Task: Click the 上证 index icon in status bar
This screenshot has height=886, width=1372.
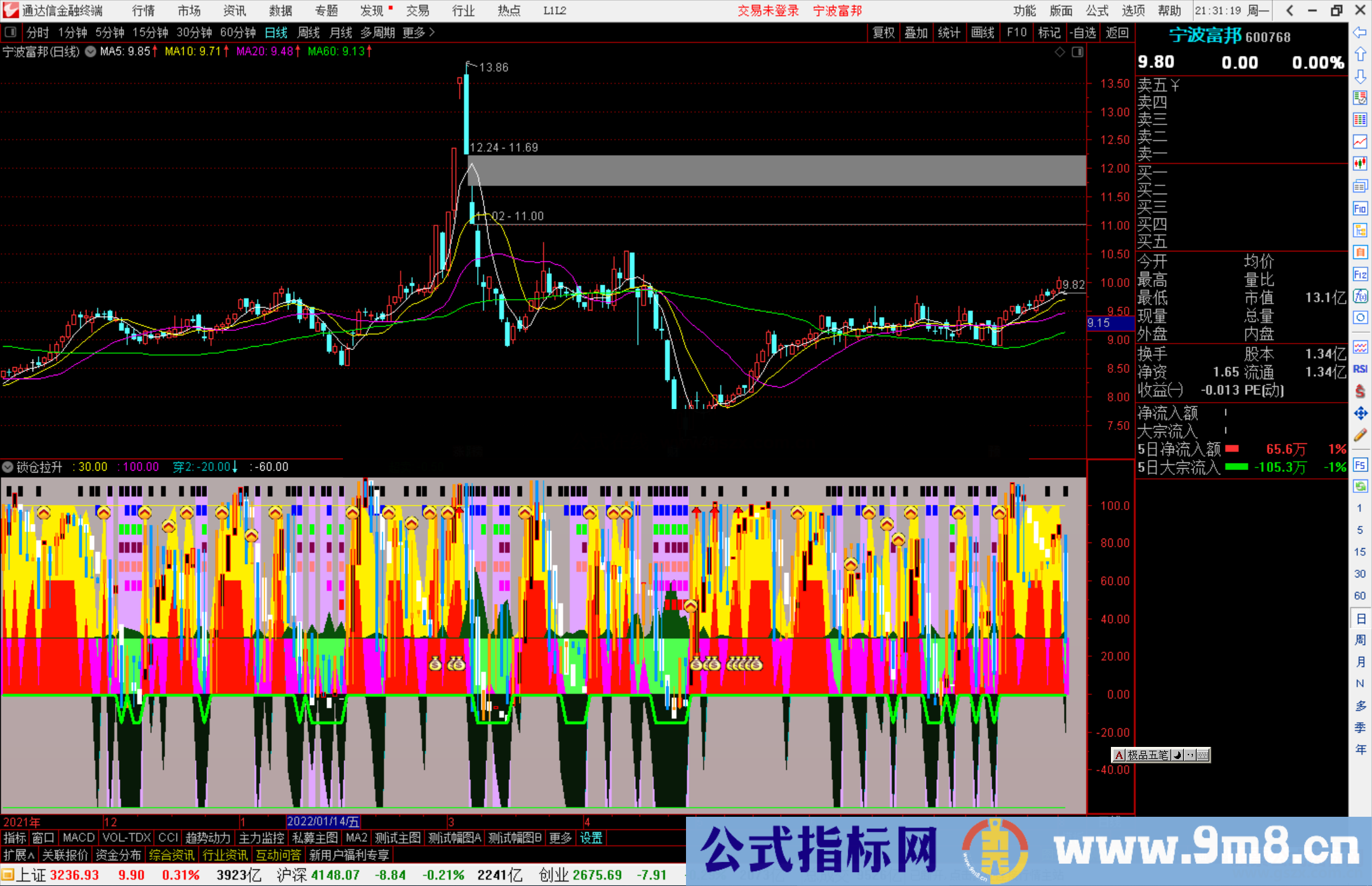Action: point(9,875)
